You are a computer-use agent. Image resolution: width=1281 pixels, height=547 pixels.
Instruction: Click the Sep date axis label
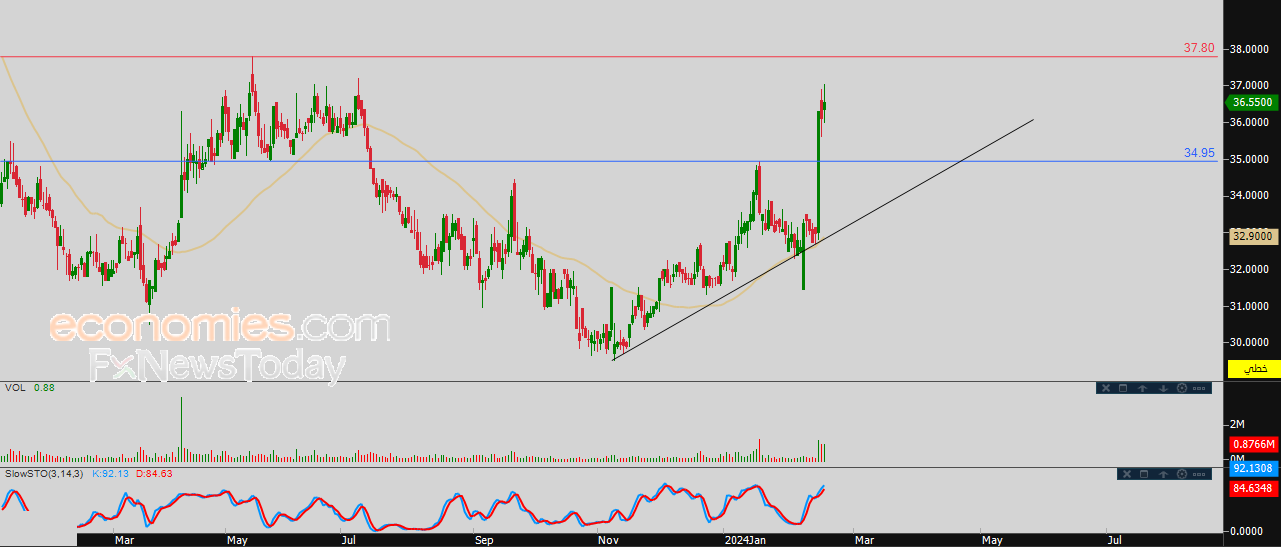(484, 540)
